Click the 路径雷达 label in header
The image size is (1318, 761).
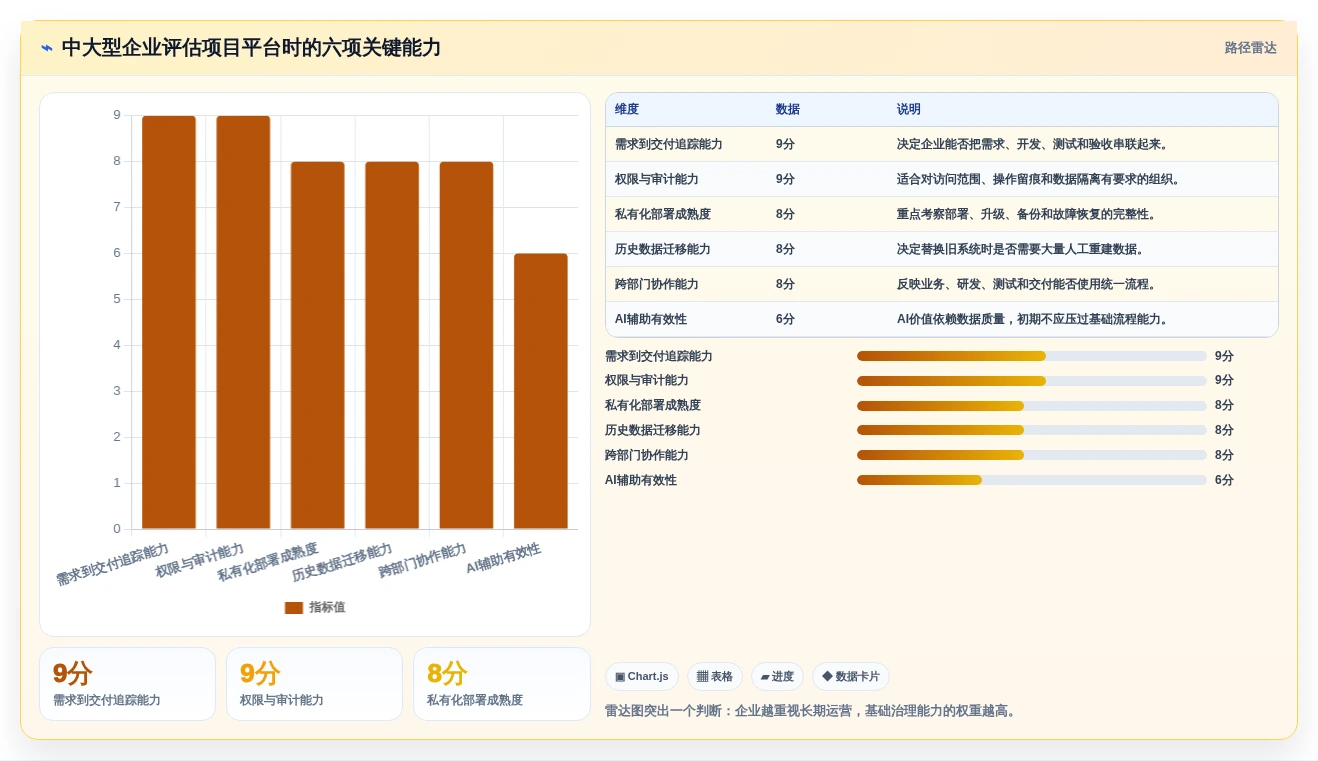1250,48
